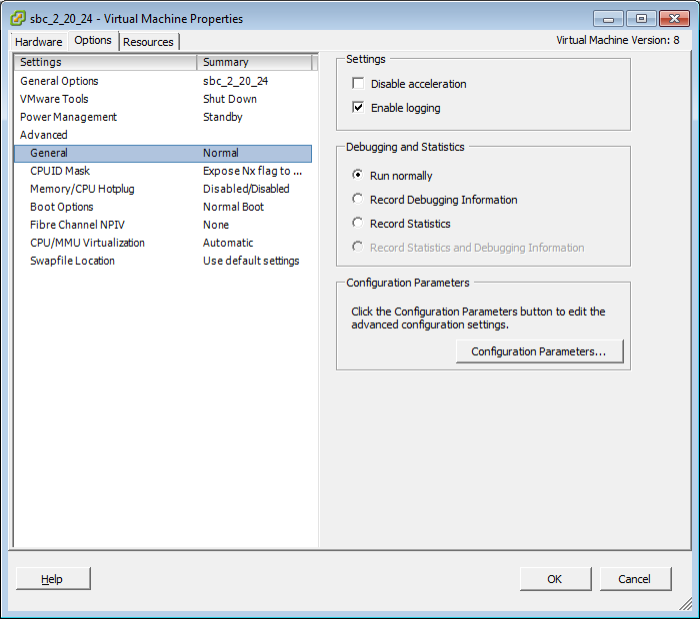
Task: Select Run normally radio option
Action: click(358, 176)
